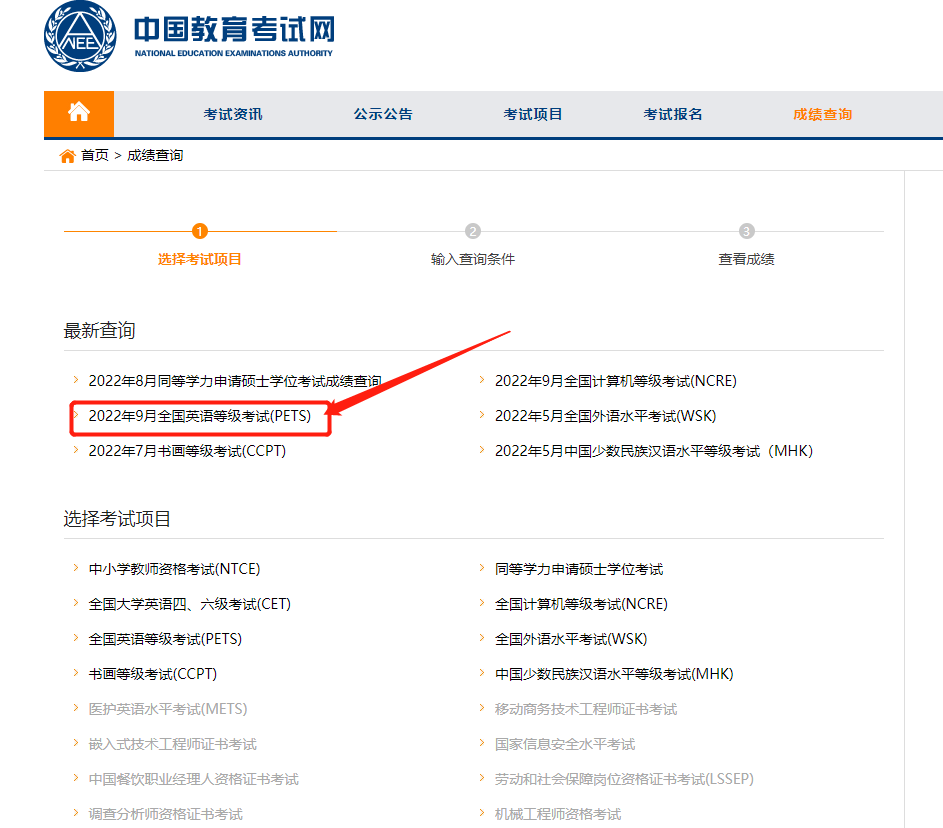Choose 2022年7月书画等级考试(CCPT)
943x828 pixels.
pyautogui.click(x=187, y=451)
